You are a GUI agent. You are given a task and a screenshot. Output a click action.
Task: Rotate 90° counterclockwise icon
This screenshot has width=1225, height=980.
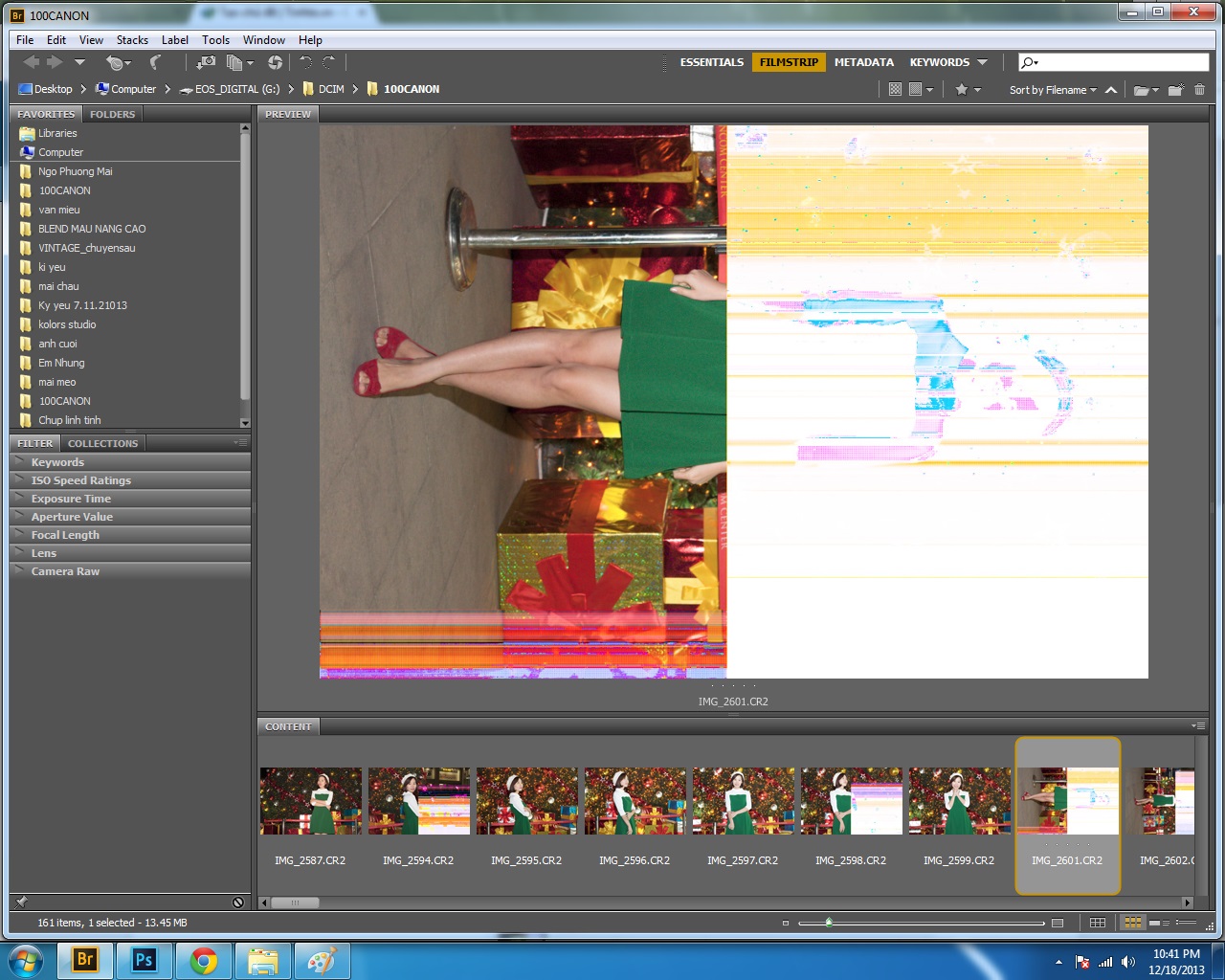pyautogui.click(x=305, y=62)
